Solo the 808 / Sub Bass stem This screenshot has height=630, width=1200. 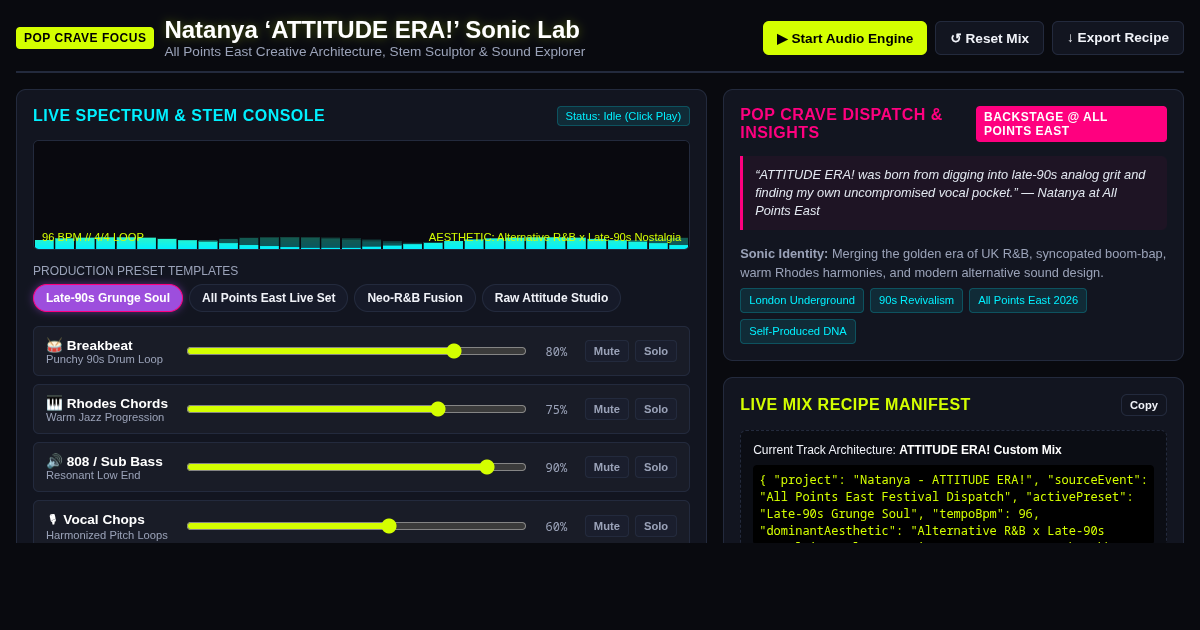pos(656,467)
